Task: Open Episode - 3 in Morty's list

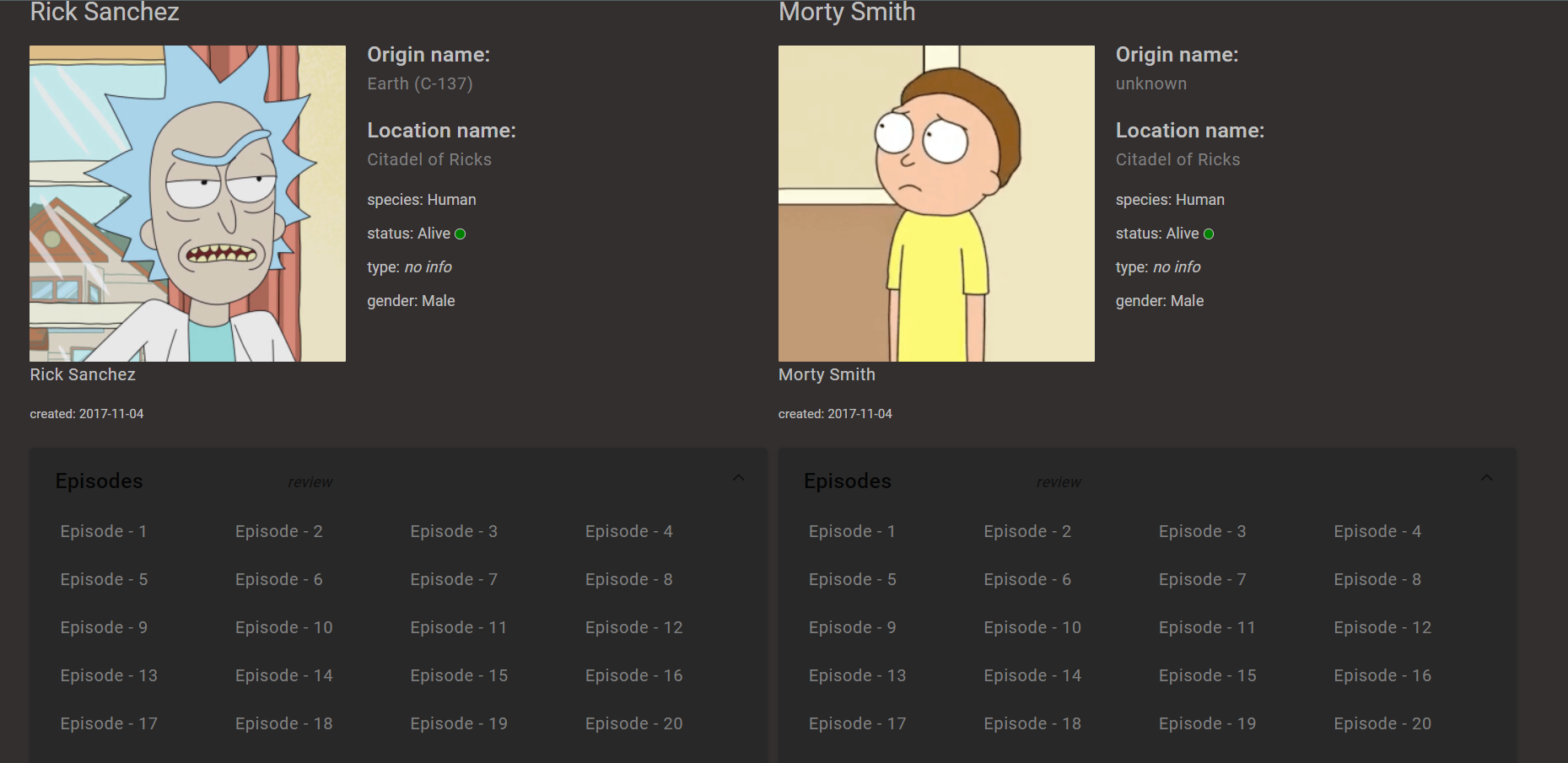Action: (1202, 531)
